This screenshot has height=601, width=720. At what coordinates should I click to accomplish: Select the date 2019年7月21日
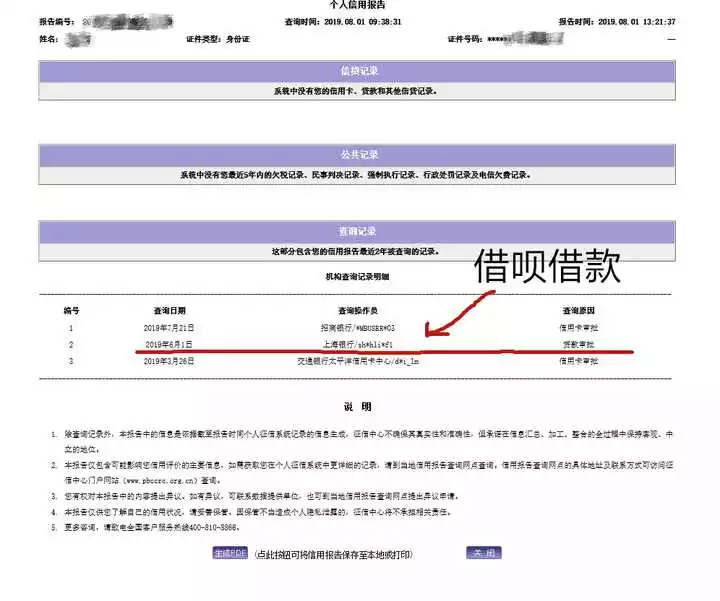point(169,328)
